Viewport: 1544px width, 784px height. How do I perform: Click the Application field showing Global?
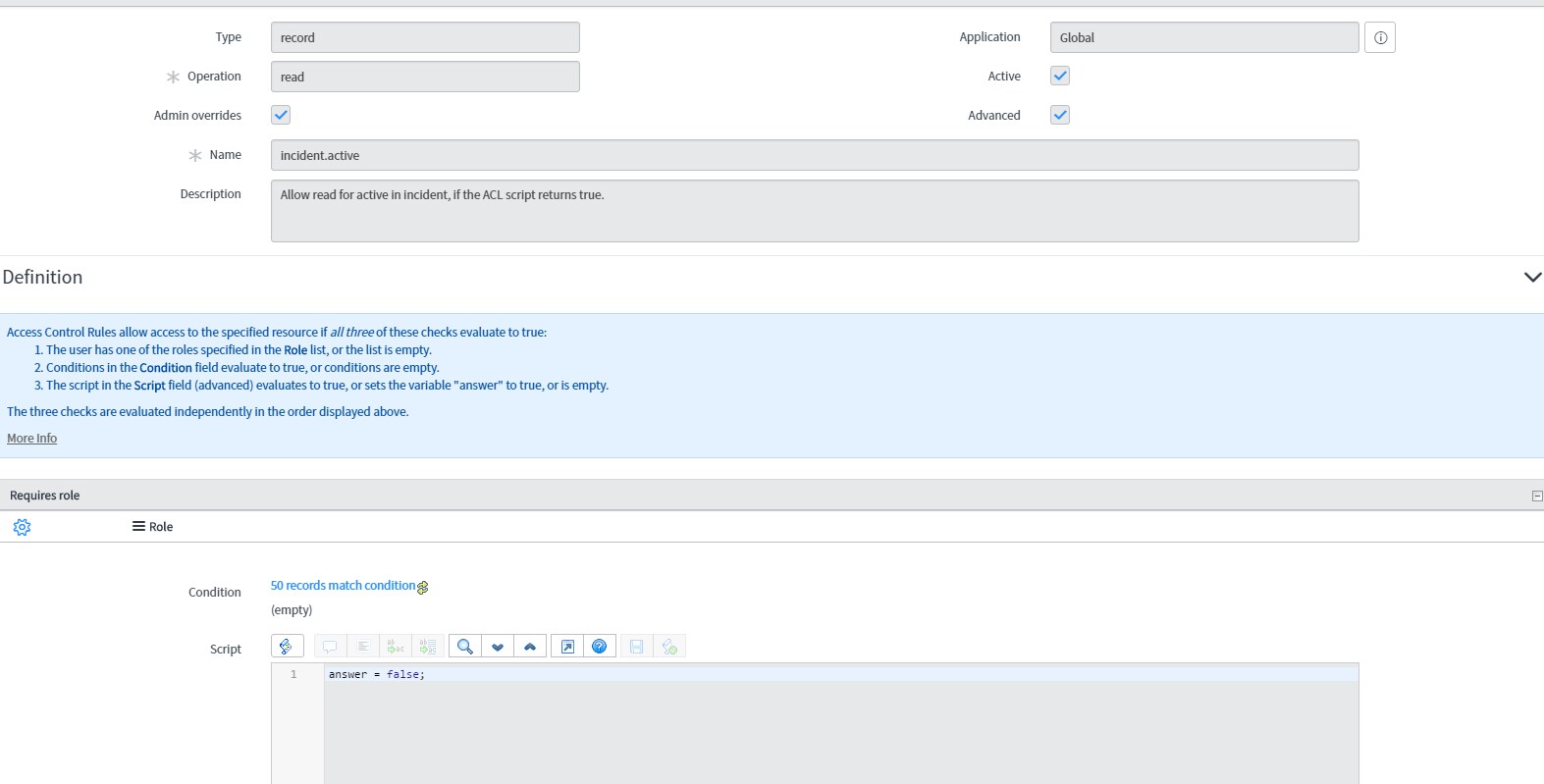pyautogui.click(x=1204, y=37)
